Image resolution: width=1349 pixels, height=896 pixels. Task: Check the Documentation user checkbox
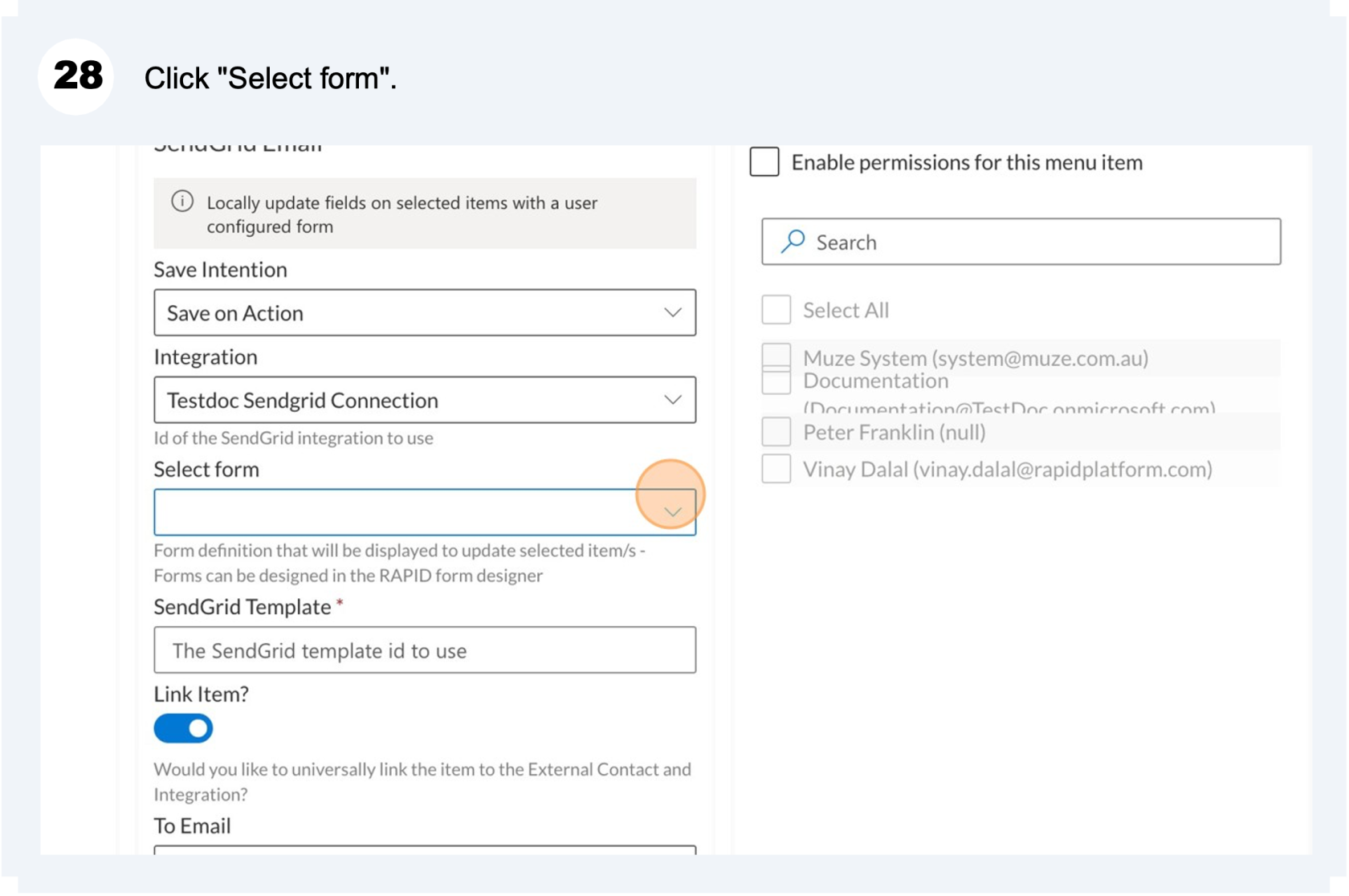[x=776, y=381]
